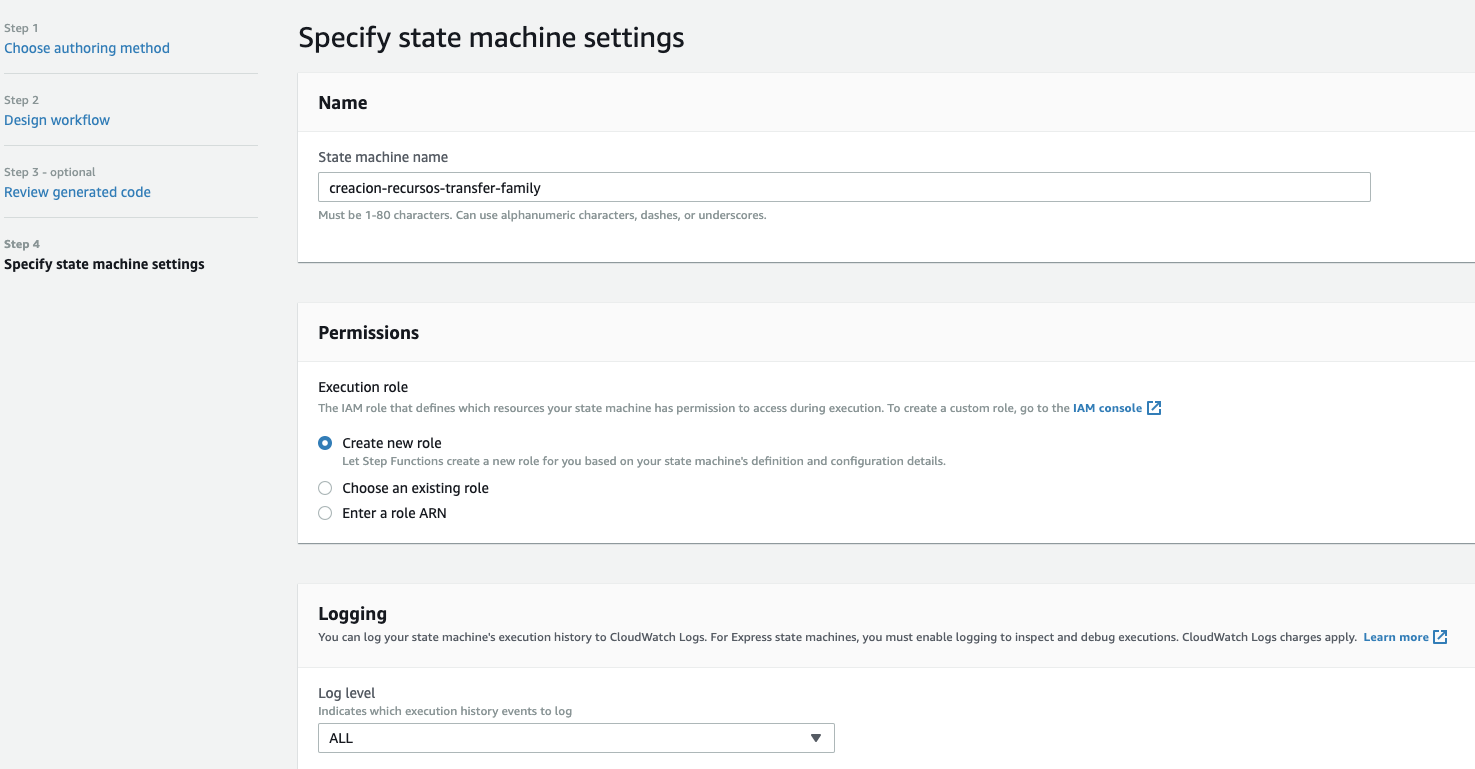Select the Enter a role ARN option
Screen dimensions: 1475x769
325,513
